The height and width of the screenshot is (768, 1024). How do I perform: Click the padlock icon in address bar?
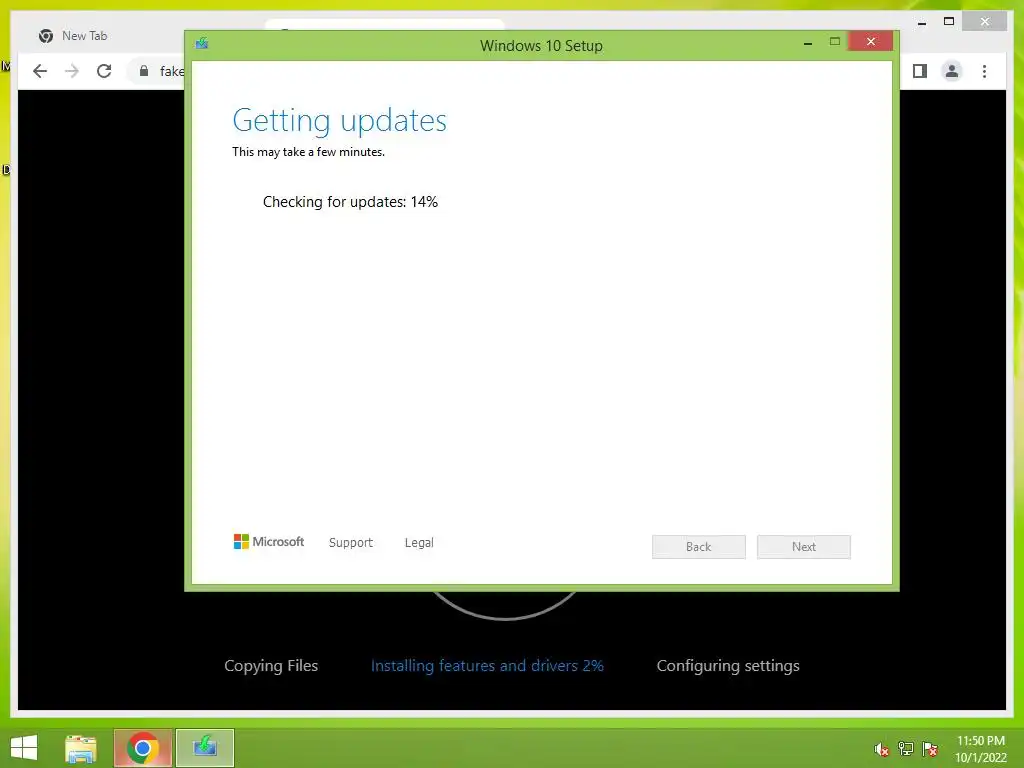(144, 71)
